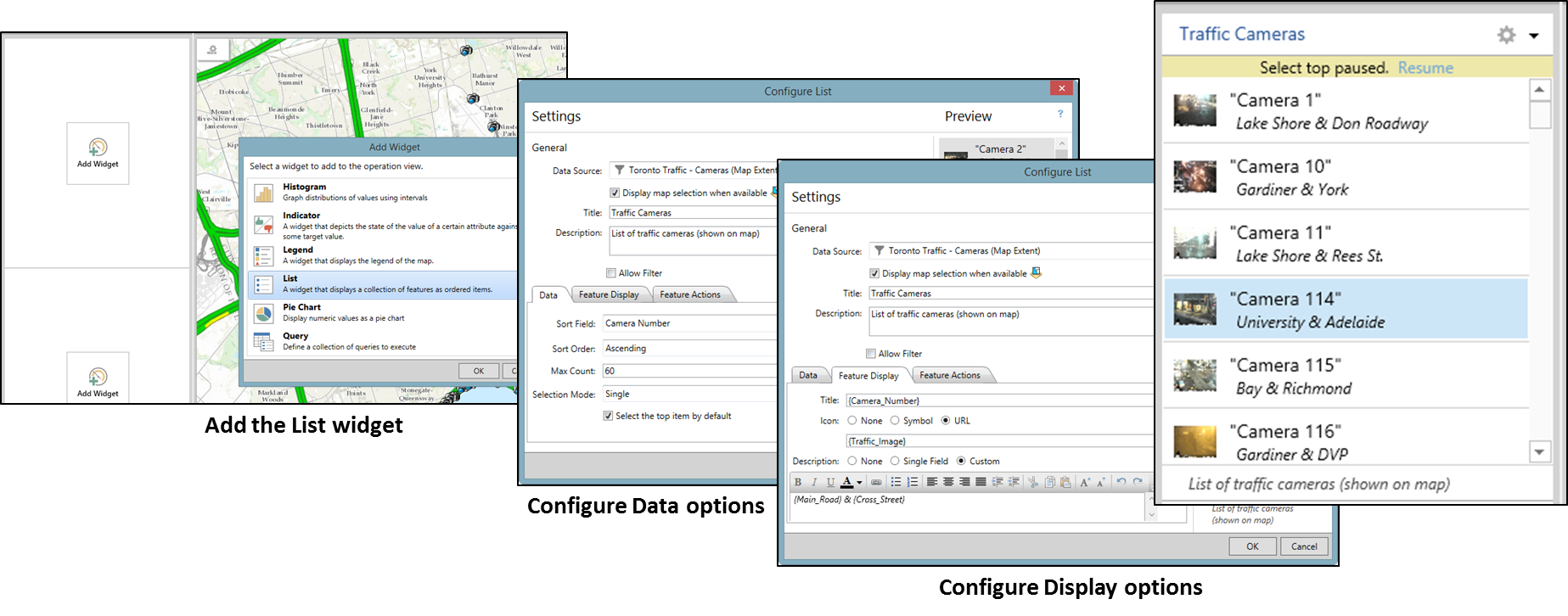1568x616 pixels.
Task: Select Camera 114 University & Adelaide
Action: [x=1346, y=310]
